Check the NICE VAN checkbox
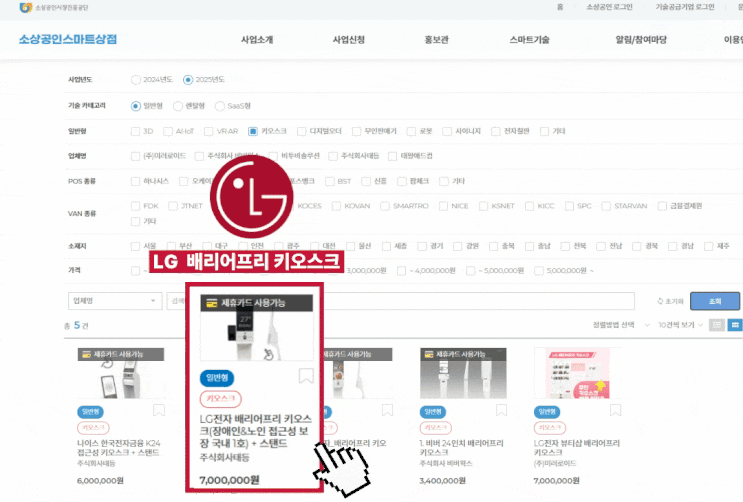 [444, 206]
